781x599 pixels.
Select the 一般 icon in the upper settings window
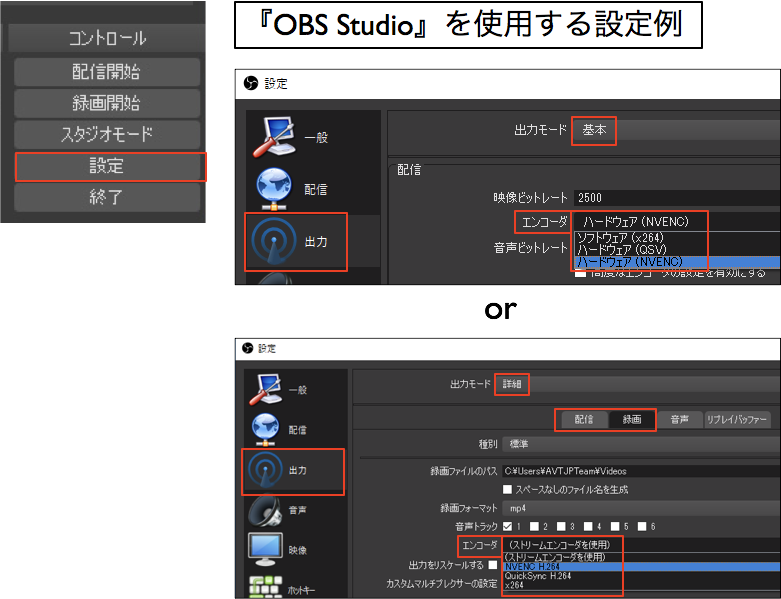pos(275,137)
